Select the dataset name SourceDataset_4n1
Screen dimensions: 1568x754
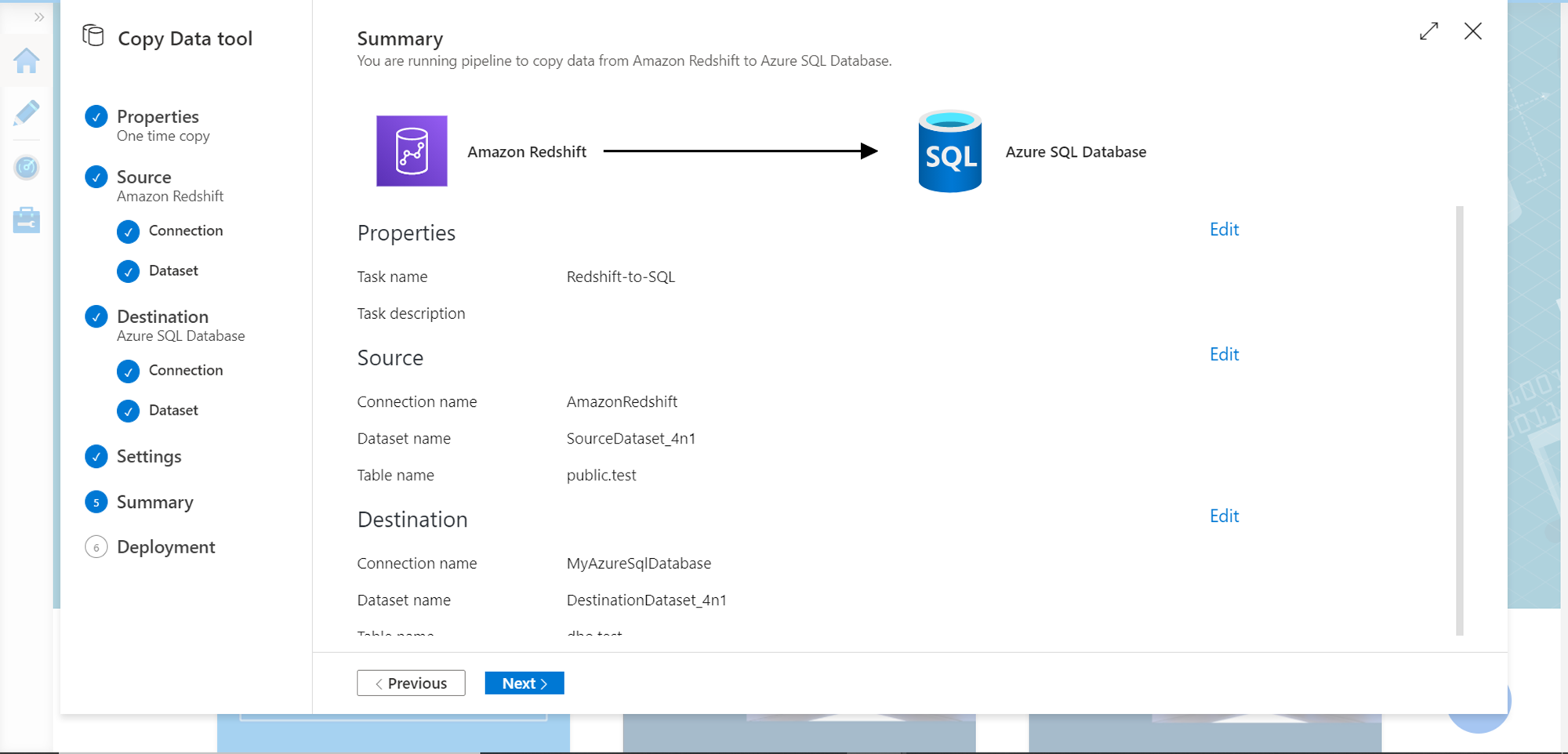631,439
